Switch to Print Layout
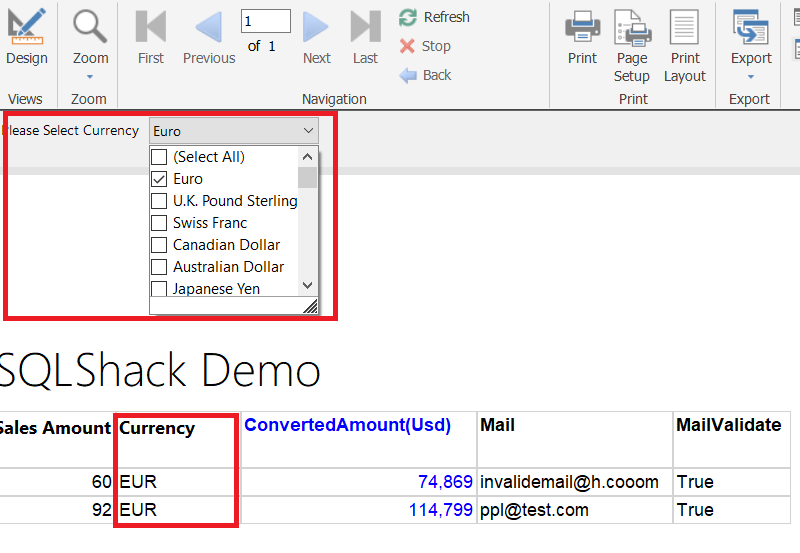The height and width of the screenshot is (553, 800). pos(685,46)
